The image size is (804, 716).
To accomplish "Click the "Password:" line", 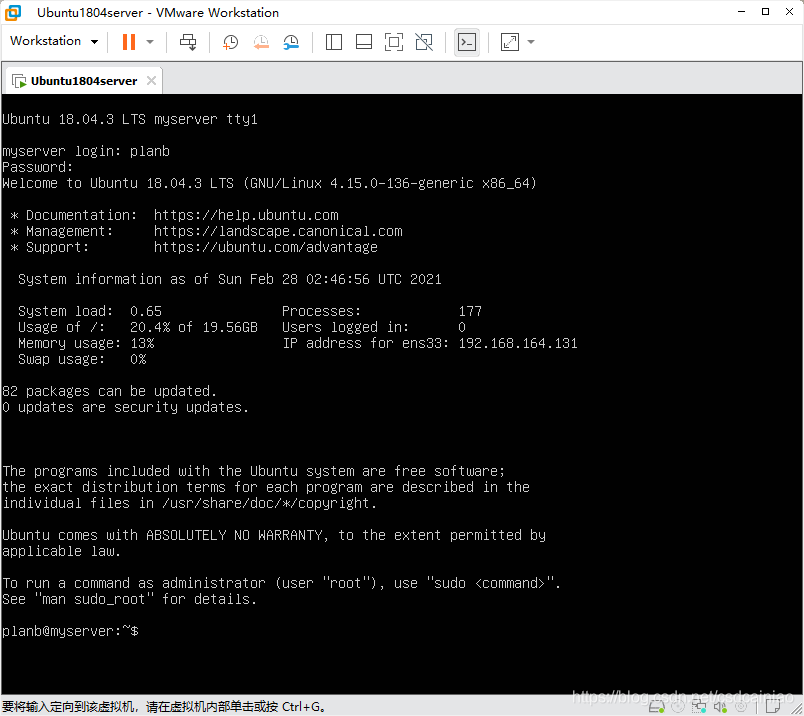I will (37, 167).
